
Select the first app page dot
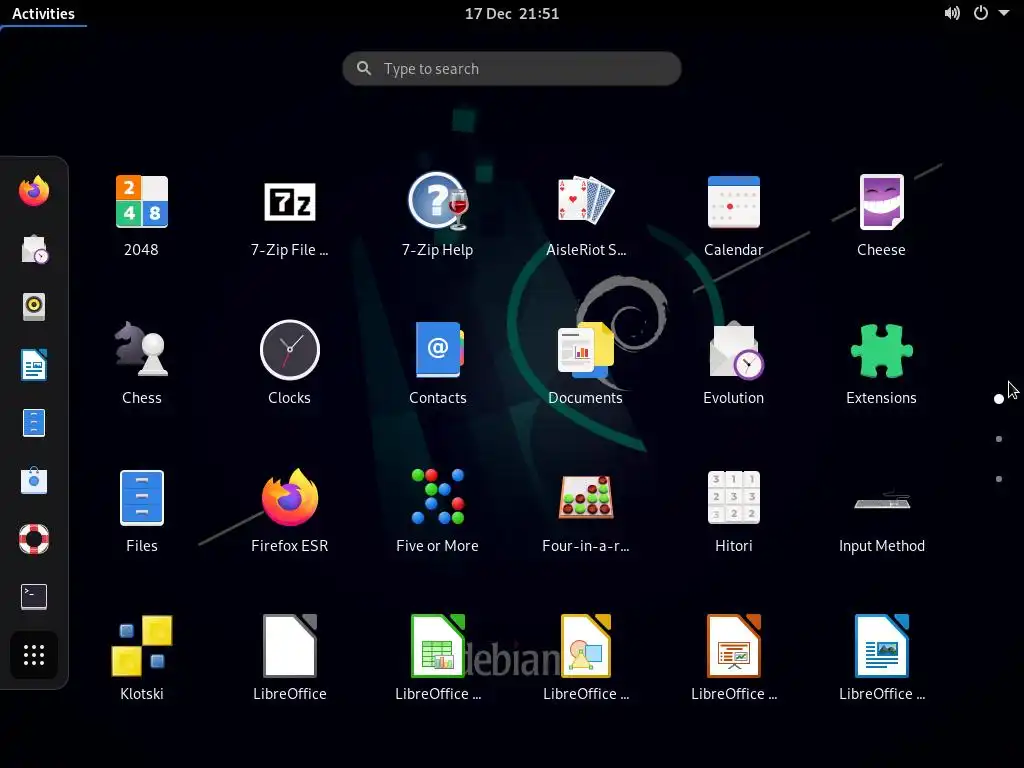(x=999, y=399)
